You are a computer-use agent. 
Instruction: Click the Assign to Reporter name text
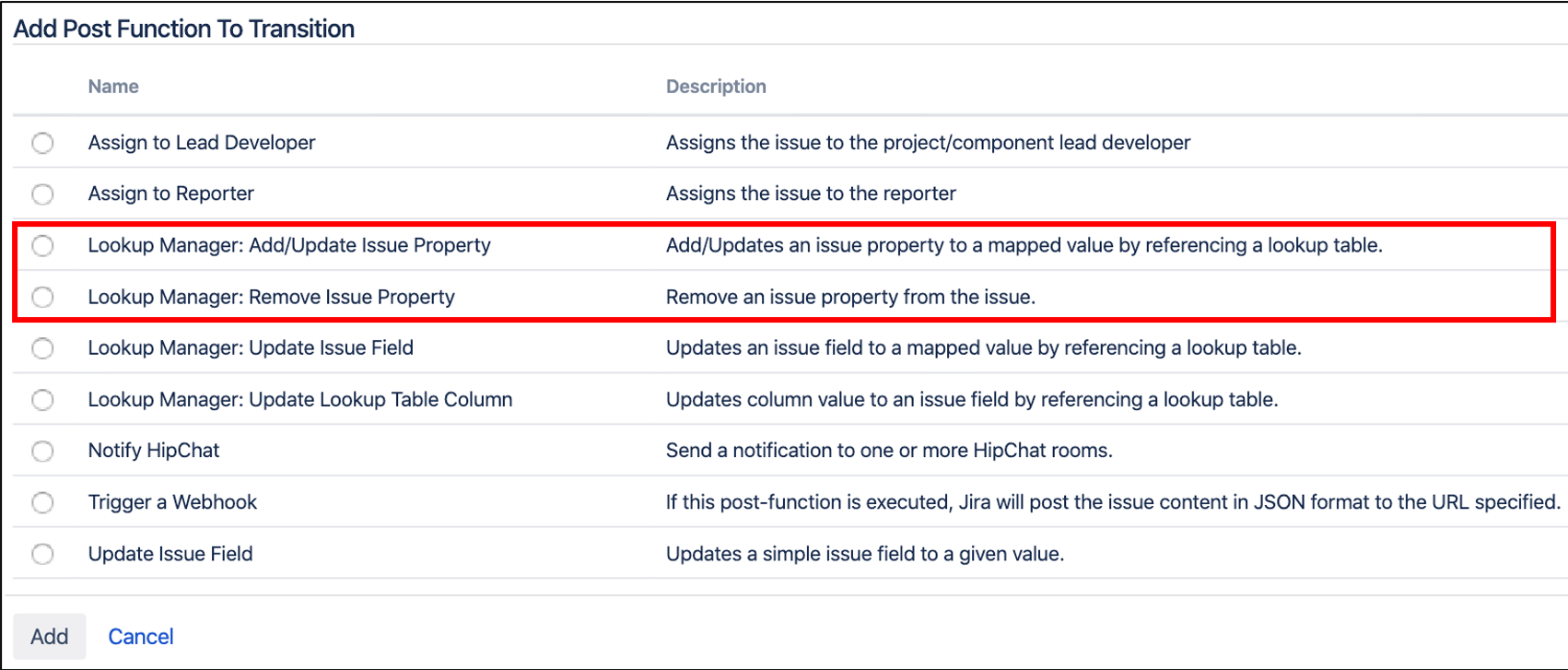(x=171, y=194)
